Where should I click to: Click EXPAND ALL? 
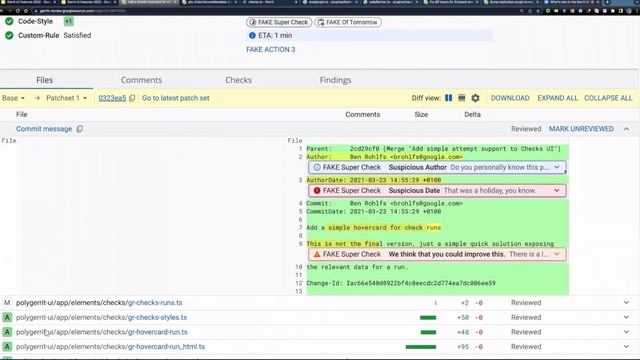tap(557, 98)
